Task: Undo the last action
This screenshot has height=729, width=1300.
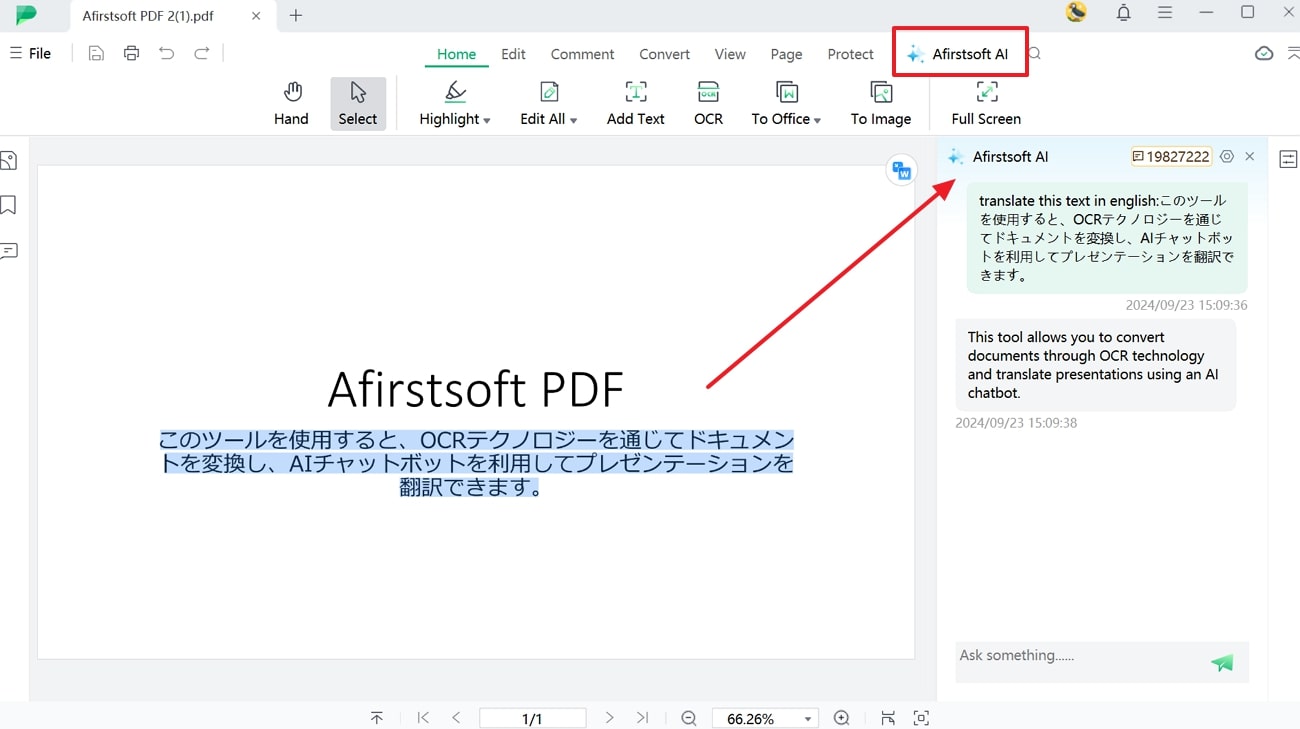Action: pyautogui.click(x=166, y=53)
